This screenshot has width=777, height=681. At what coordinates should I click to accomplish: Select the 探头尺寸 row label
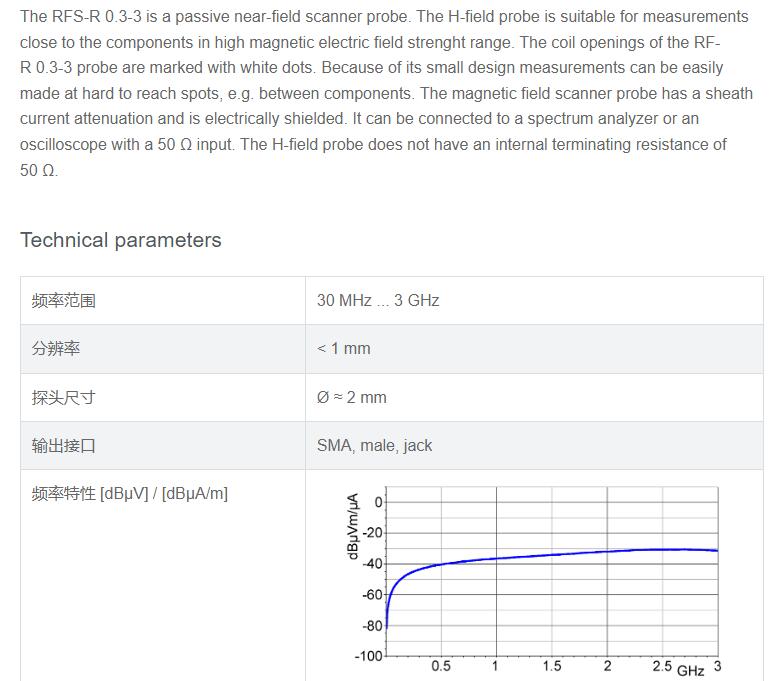coord(63,397)
